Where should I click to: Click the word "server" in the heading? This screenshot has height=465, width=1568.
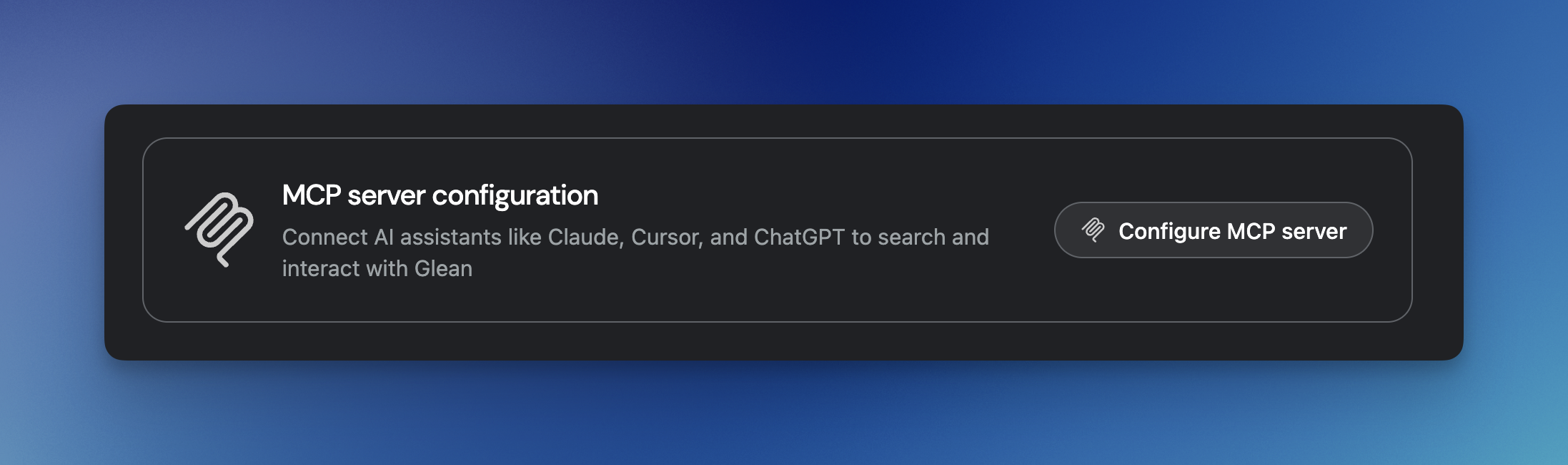[x=386, y=195]
